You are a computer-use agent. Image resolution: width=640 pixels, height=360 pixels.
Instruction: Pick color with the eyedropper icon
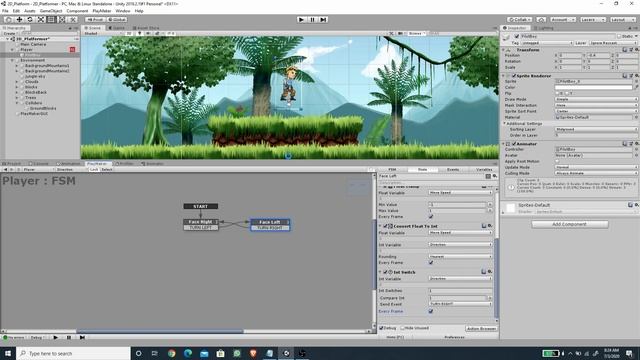[x=636, y=87]
